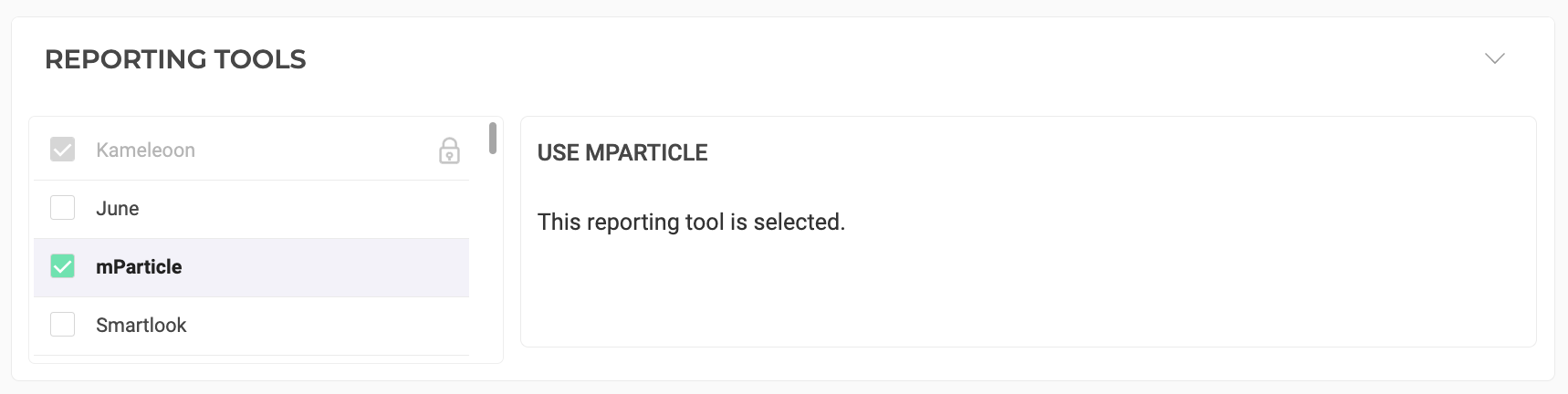Click the lock icon beside Kameleoon
Image resolution: width=1568 pixels, height=394 pixels.
pyautogui.click(x=449, y=150)
